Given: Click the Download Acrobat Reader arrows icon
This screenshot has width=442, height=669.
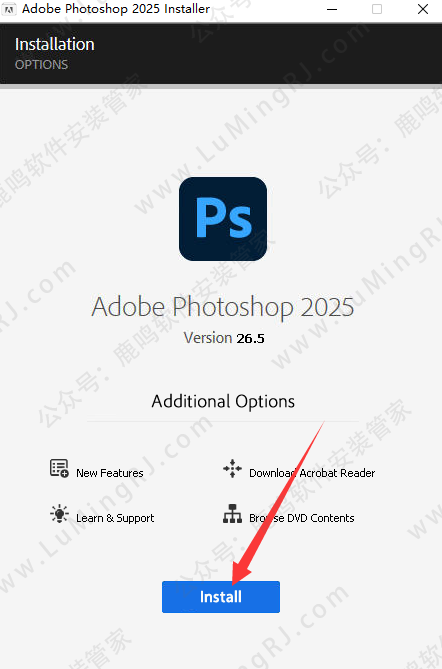Looking at the screenshot, I should point(233,468).
